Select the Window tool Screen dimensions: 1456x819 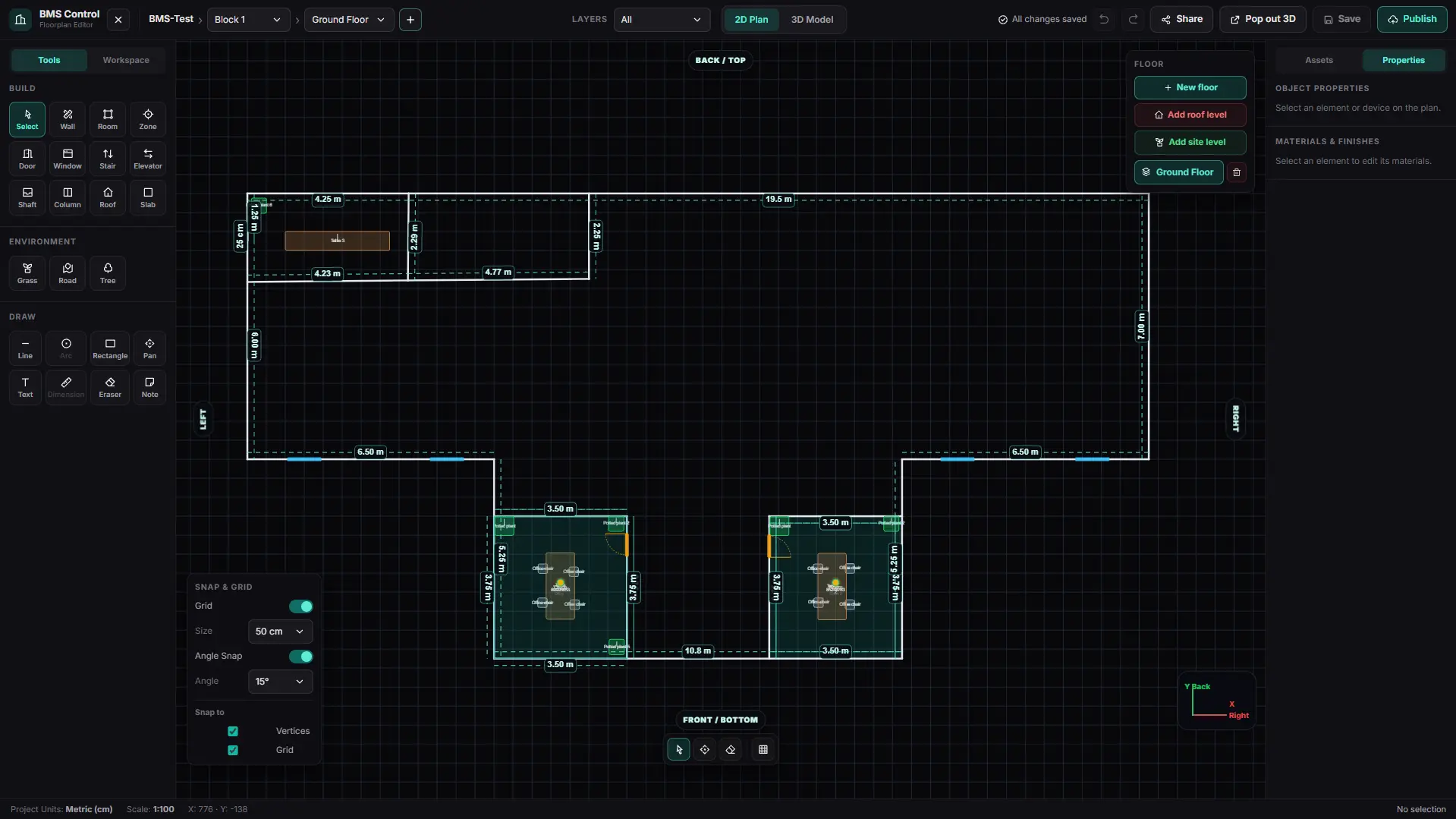[x=68, y=159]
